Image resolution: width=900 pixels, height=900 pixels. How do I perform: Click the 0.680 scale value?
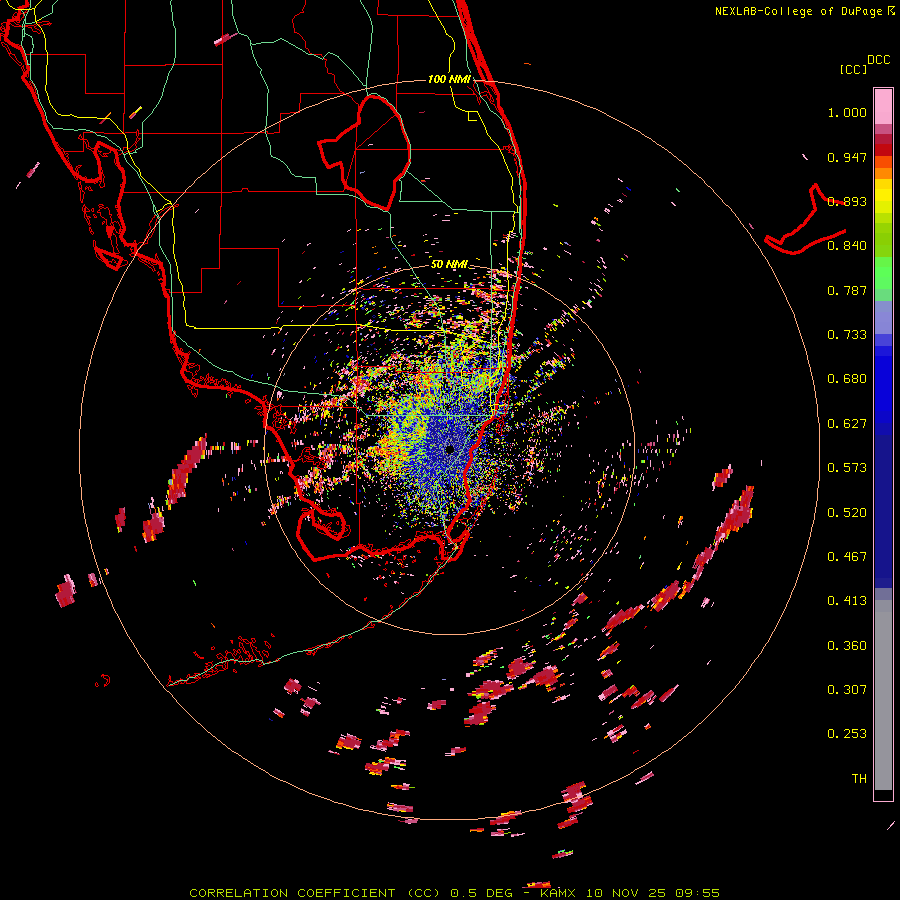[x=847, y=379]
